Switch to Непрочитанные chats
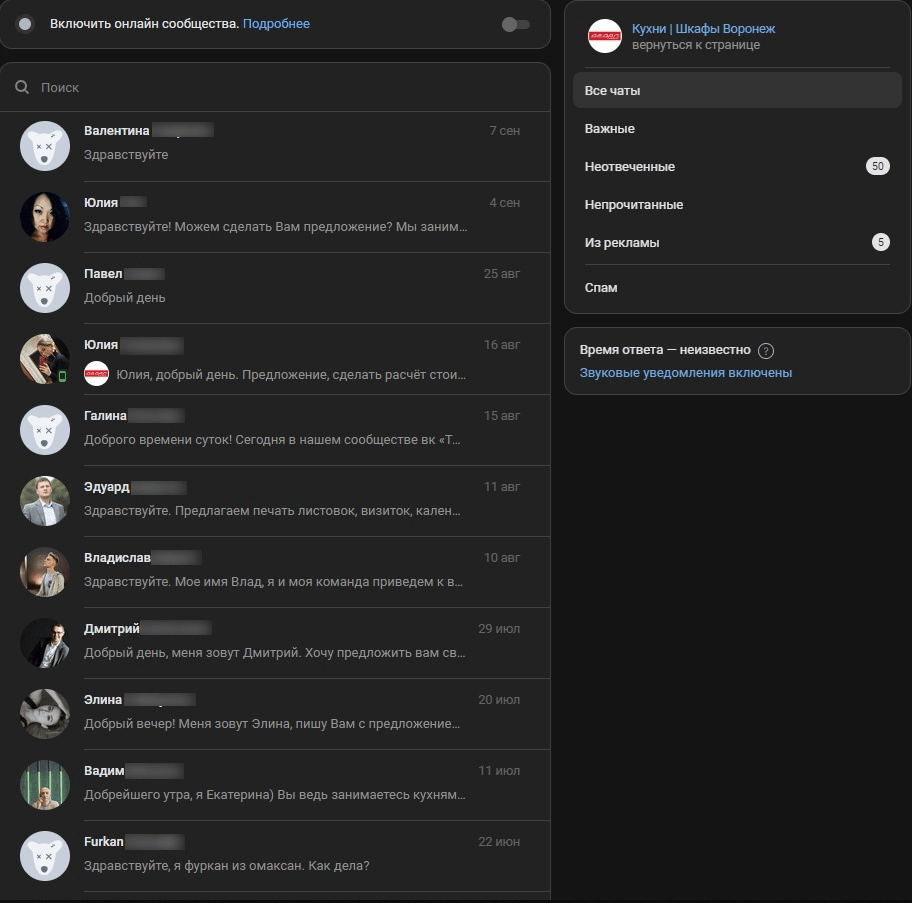912x903 pixels. [x=737, y=205]
